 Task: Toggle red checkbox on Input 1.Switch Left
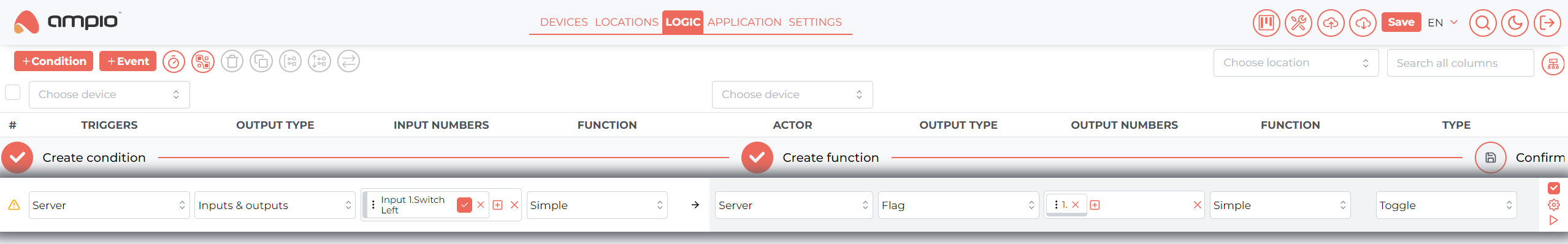465,205
